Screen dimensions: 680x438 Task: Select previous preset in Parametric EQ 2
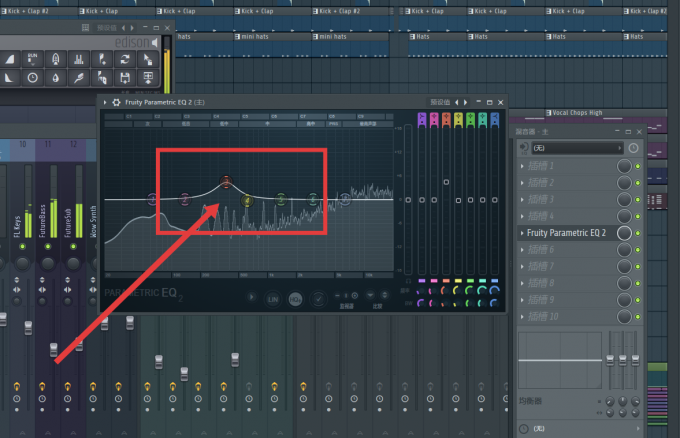pos(457,102)
